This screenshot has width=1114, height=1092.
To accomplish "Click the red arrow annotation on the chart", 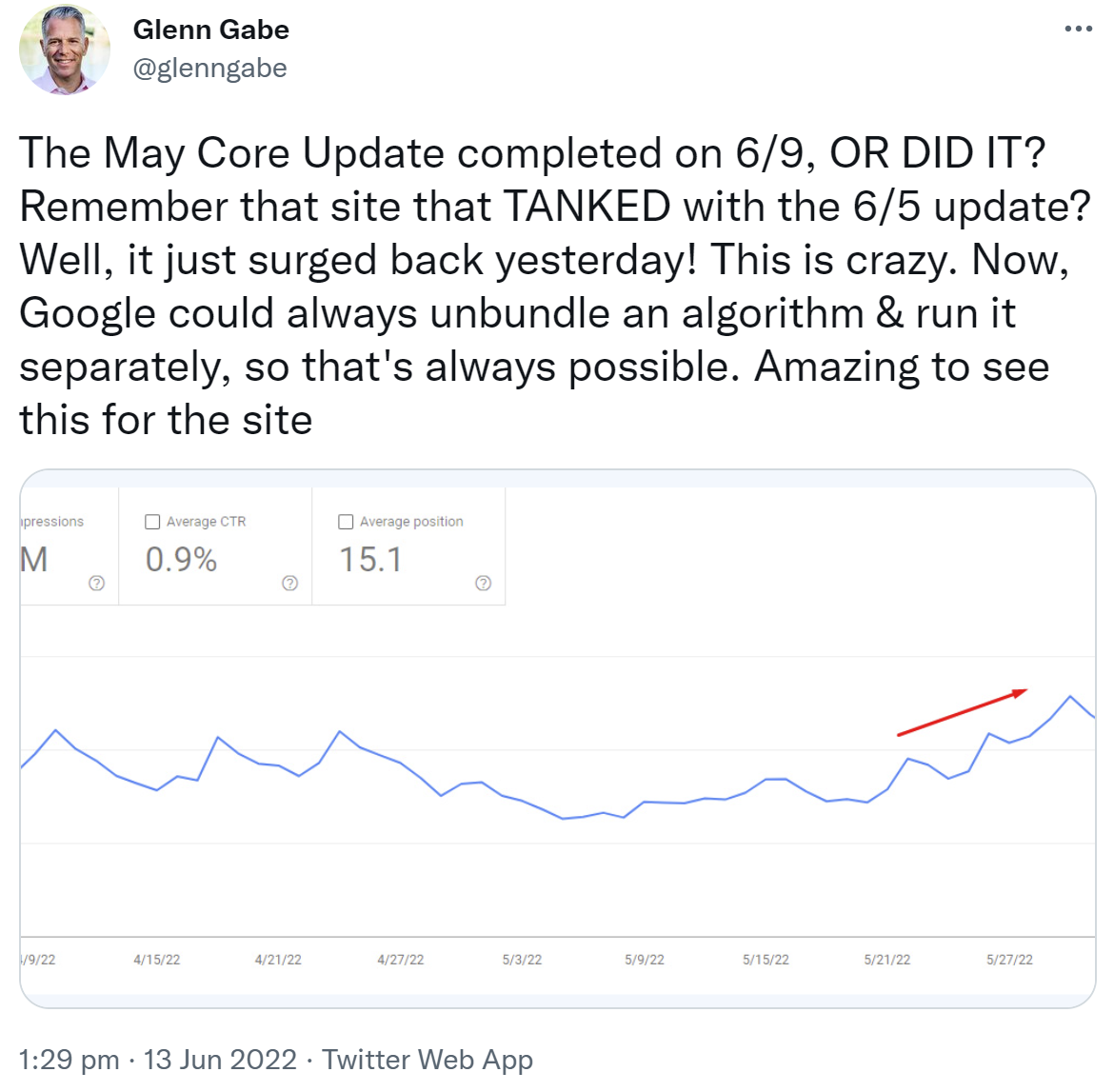I will tap(962, 714).
